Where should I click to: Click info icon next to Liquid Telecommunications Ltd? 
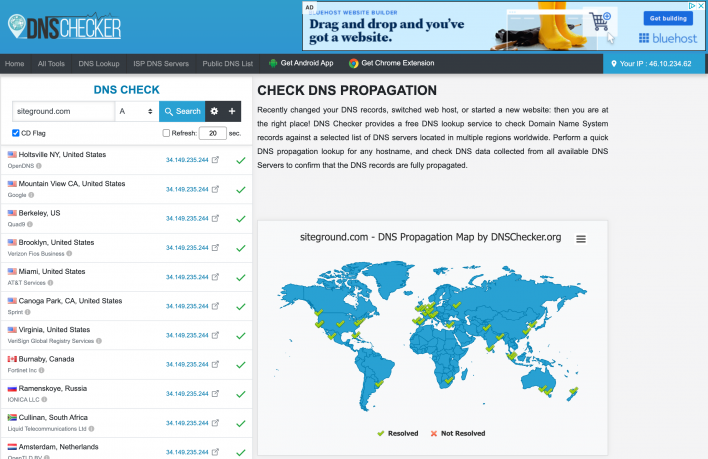click(x=91, y=429)
